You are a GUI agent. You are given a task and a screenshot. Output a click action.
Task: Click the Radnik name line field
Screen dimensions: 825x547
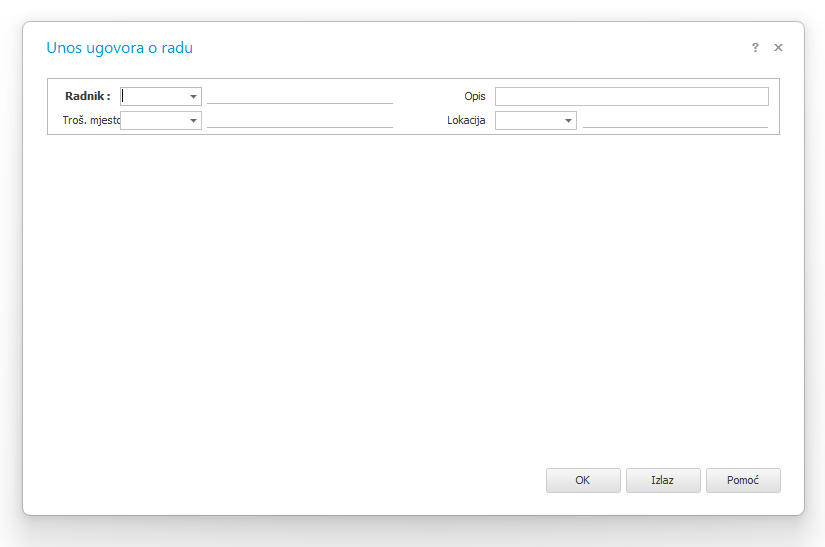(300, 97)
